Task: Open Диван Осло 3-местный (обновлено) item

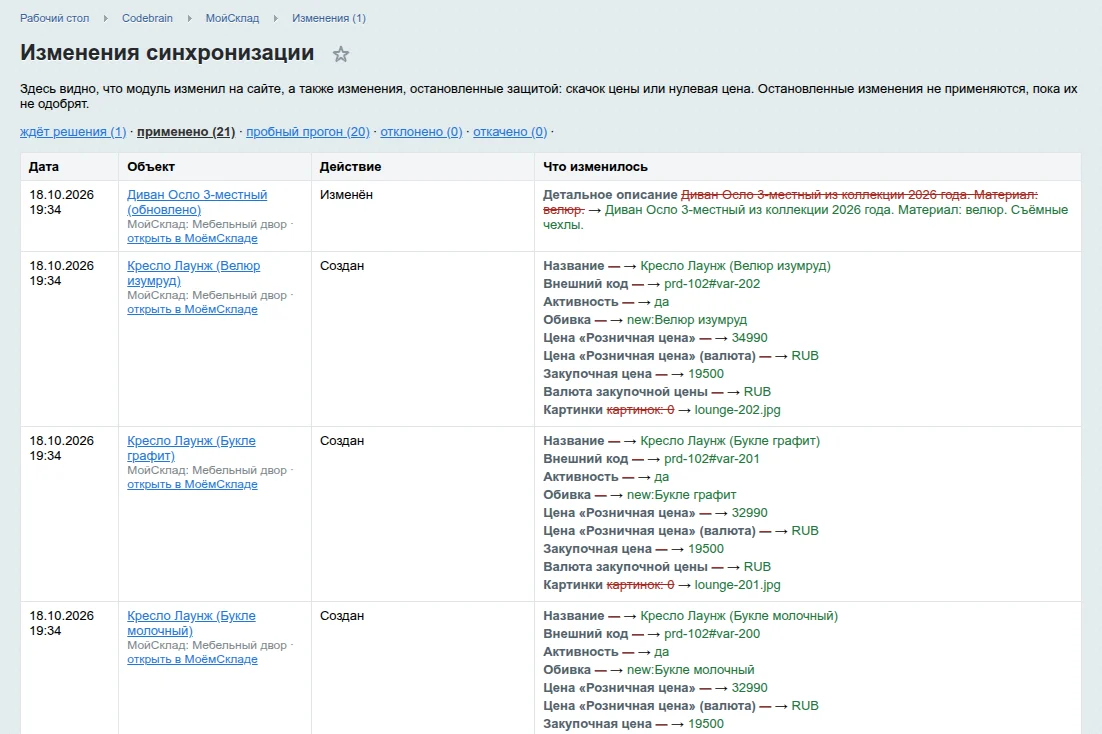Action: (197, 202)
